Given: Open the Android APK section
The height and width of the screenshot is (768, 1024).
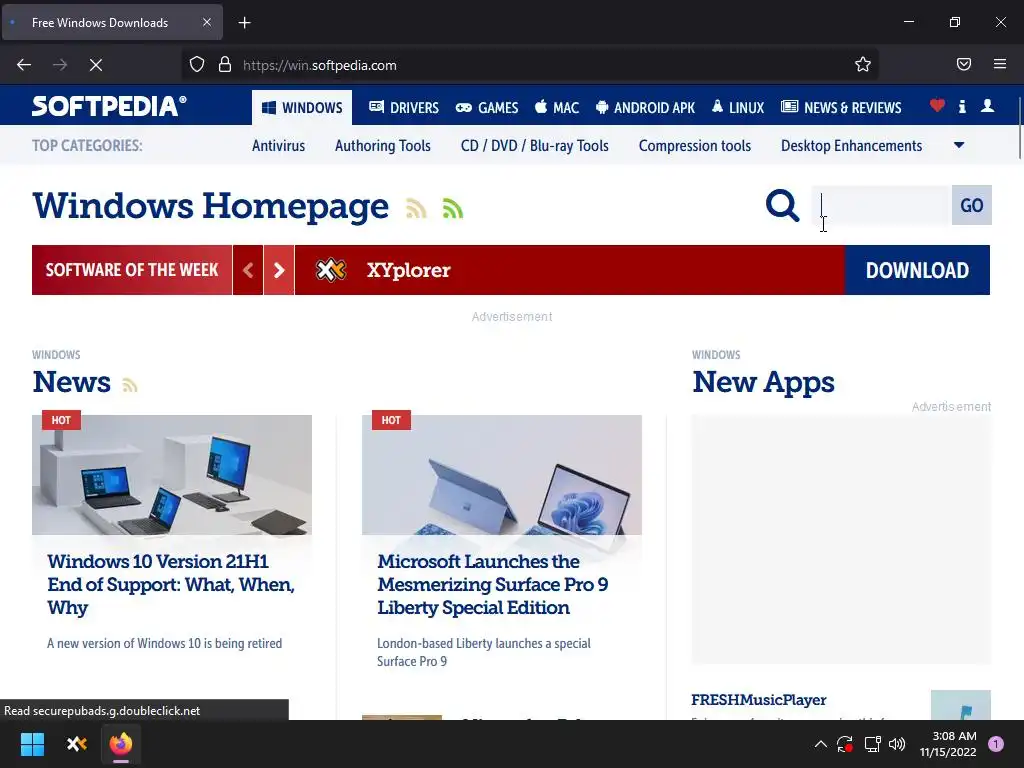Looking at the screenshot, I should [645, 107].
